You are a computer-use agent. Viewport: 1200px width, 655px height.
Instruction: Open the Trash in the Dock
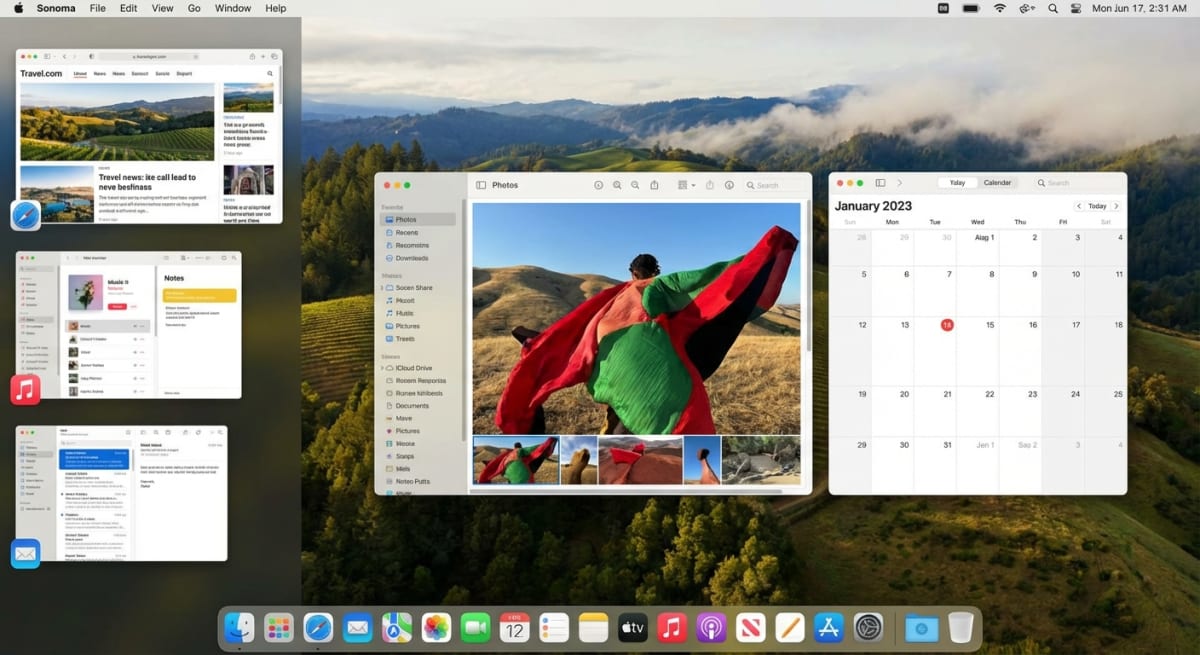(x=961, y=628)
